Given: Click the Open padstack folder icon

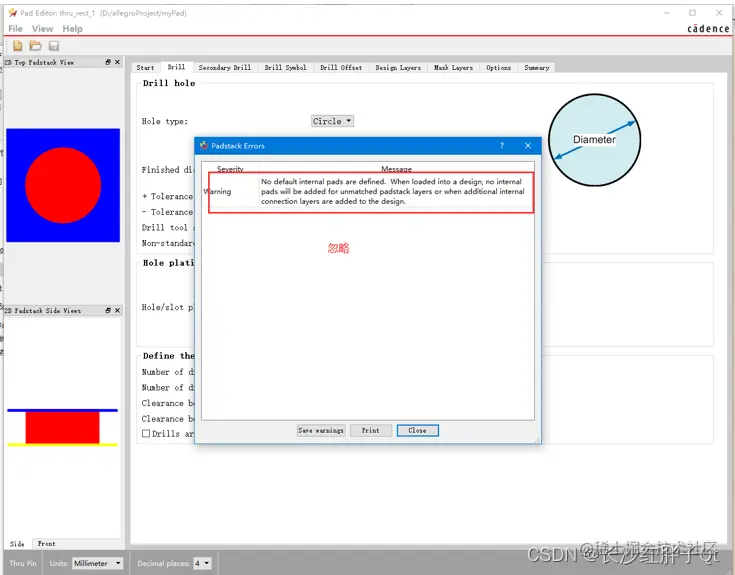Looking at the screenshot, I should 36,45.
